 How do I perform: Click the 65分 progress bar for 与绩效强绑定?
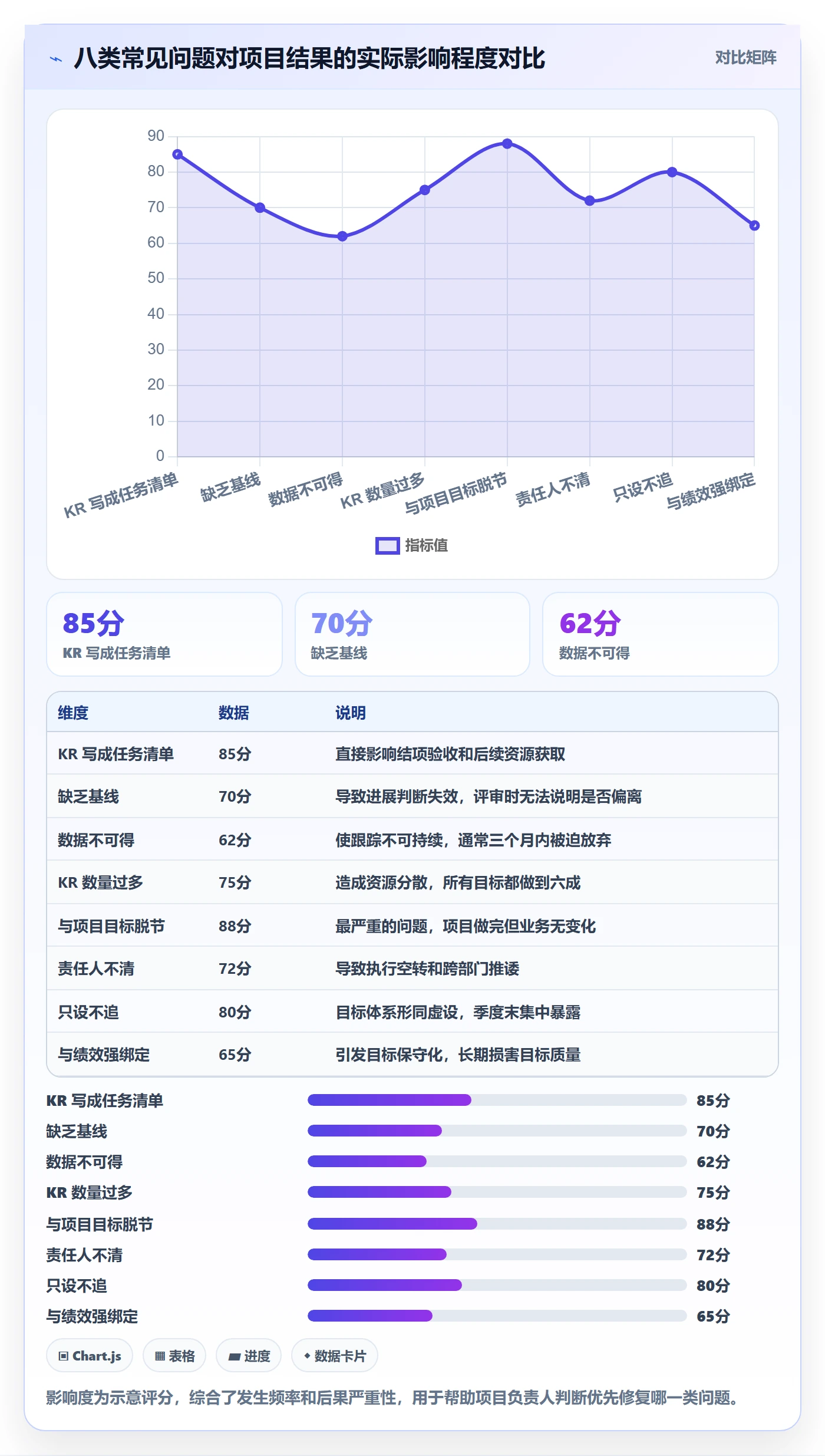pyautogui.click(x=497, y=1316)
